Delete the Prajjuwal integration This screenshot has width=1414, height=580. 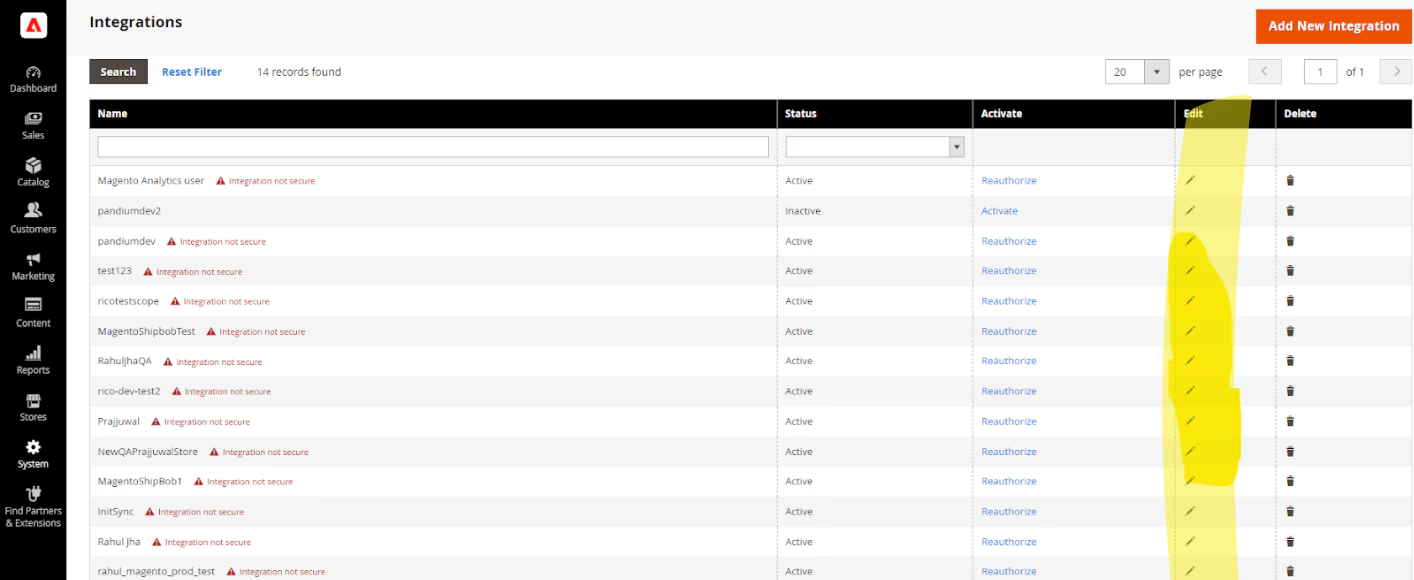point(1290,421)
